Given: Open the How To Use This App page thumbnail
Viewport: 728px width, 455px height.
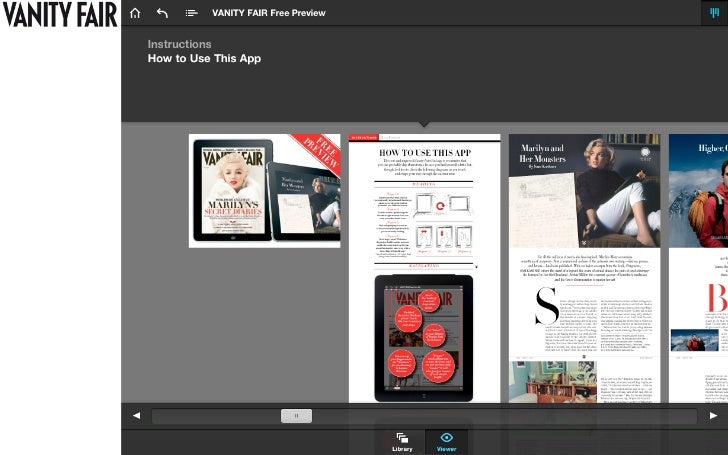Looking at the screenshot, I should (x=424, y=268).
